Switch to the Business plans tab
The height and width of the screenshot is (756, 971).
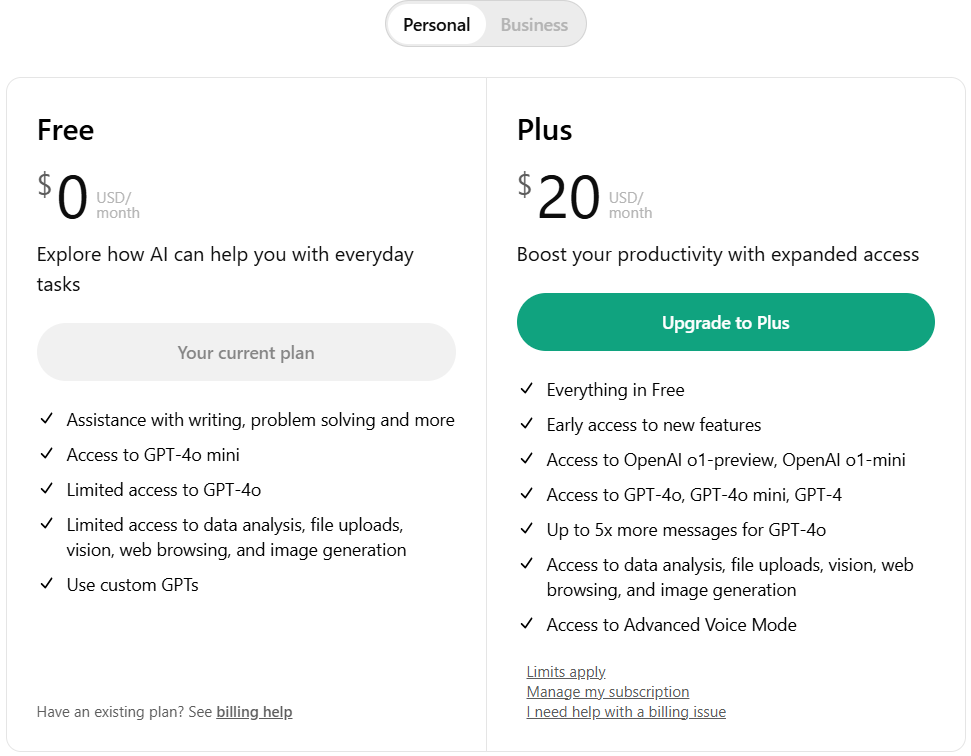coord(534,25)
